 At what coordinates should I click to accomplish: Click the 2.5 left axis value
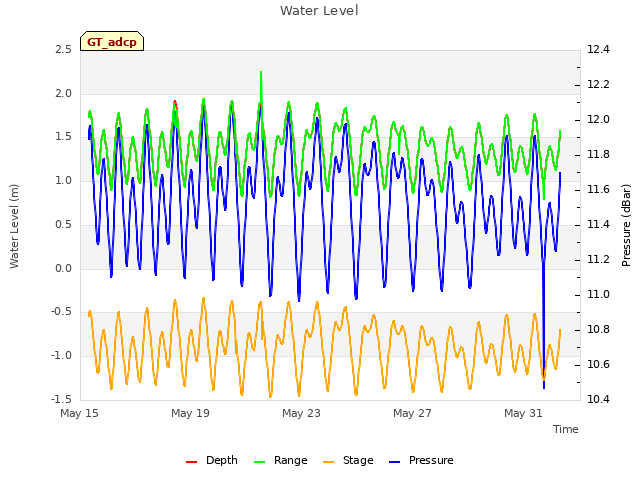click(x=63, y=49)
